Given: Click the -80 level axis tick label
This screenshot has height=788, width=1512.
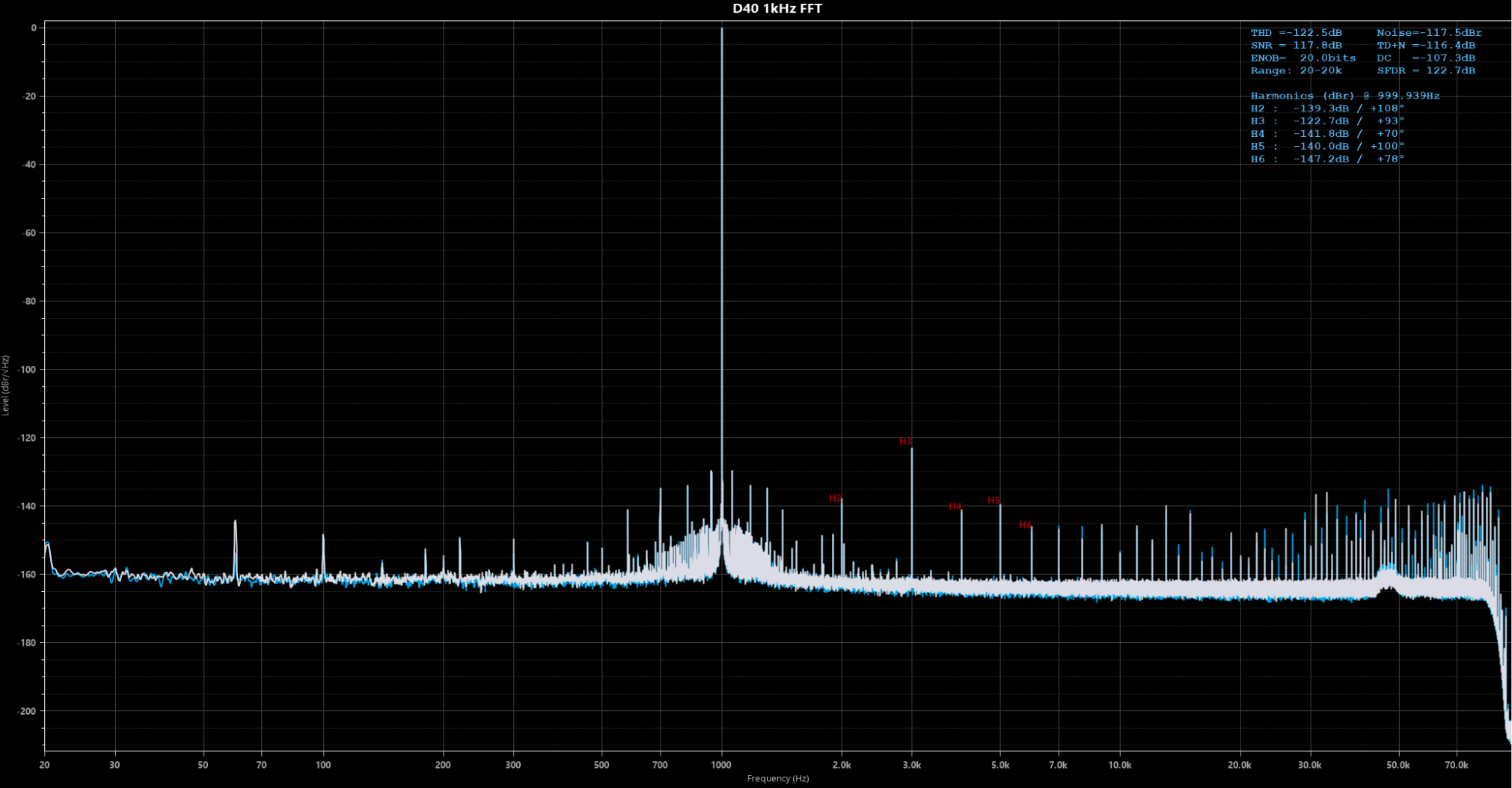Looking at the screenshot, I should click(30, 302).
